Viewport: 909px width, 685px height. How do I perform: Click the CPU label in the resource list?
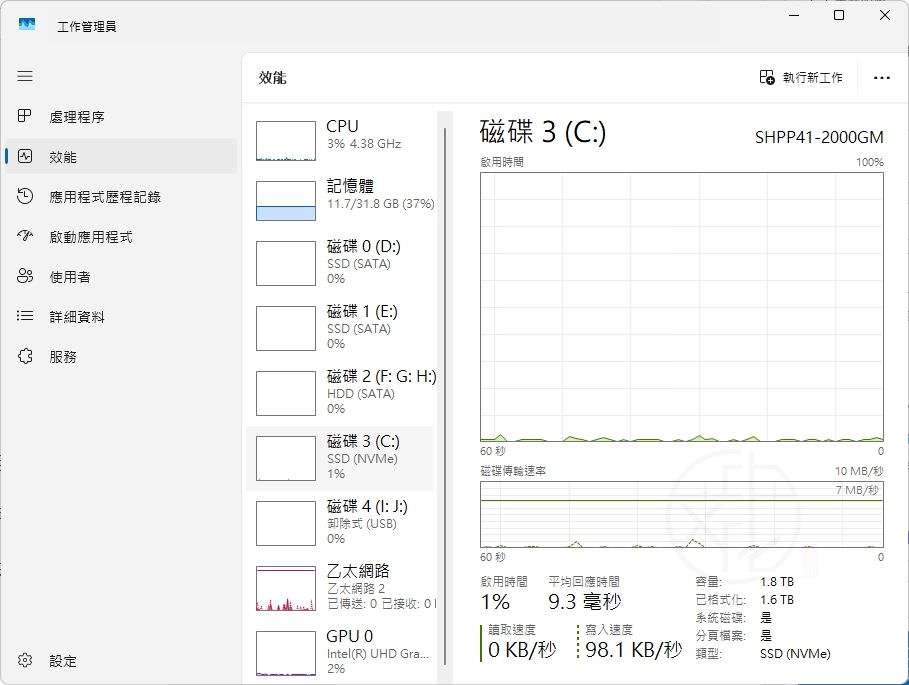click(342, 126)
